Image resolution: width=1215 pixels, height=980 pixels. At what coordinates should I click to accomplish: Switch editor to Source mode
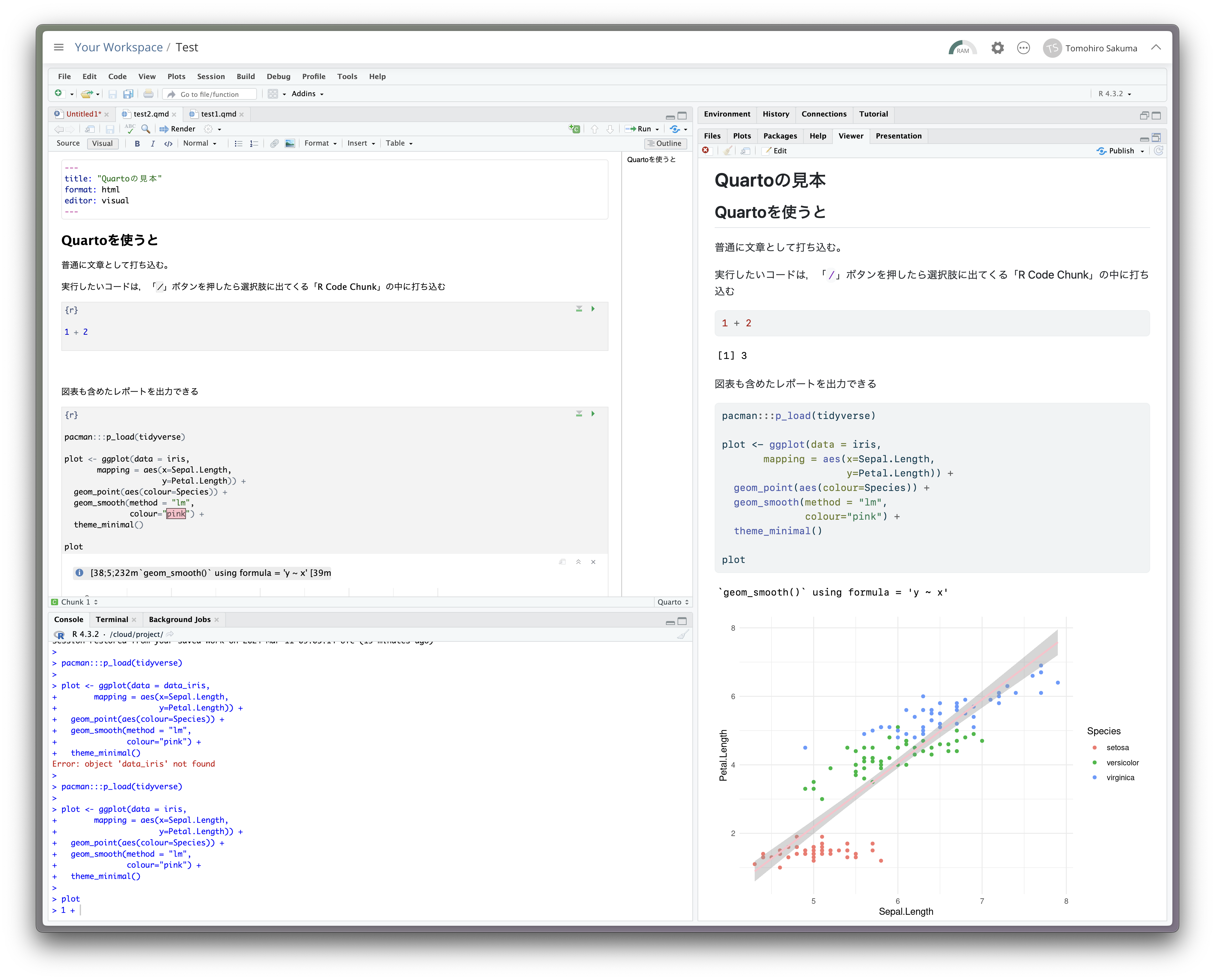68,143
